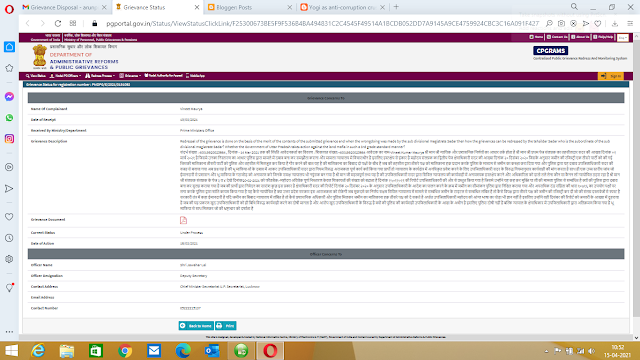Open sidebar heart Pinboards icon
Image resolution: width=640 pixels, height=360 pixels.
9,217
